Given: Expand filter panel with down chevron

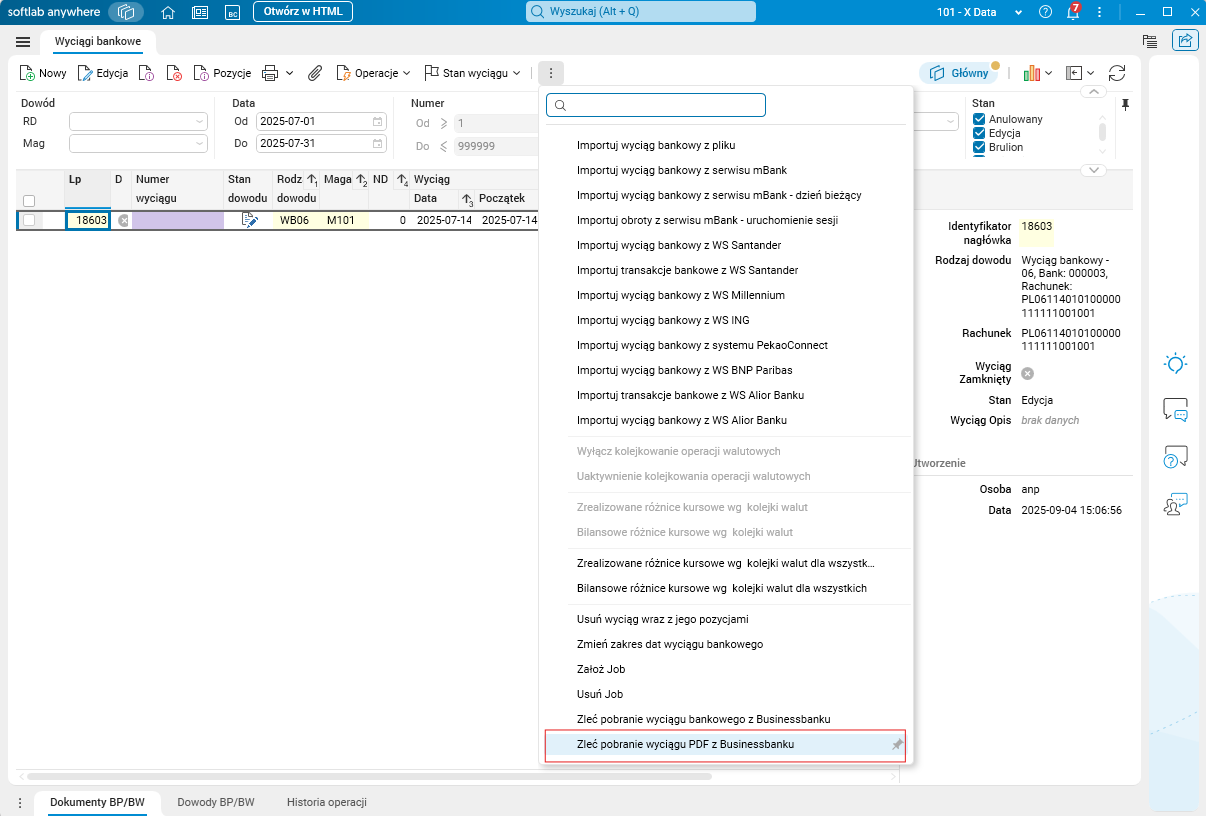Looking at the screenshot, I should [x=1095, y=170].
